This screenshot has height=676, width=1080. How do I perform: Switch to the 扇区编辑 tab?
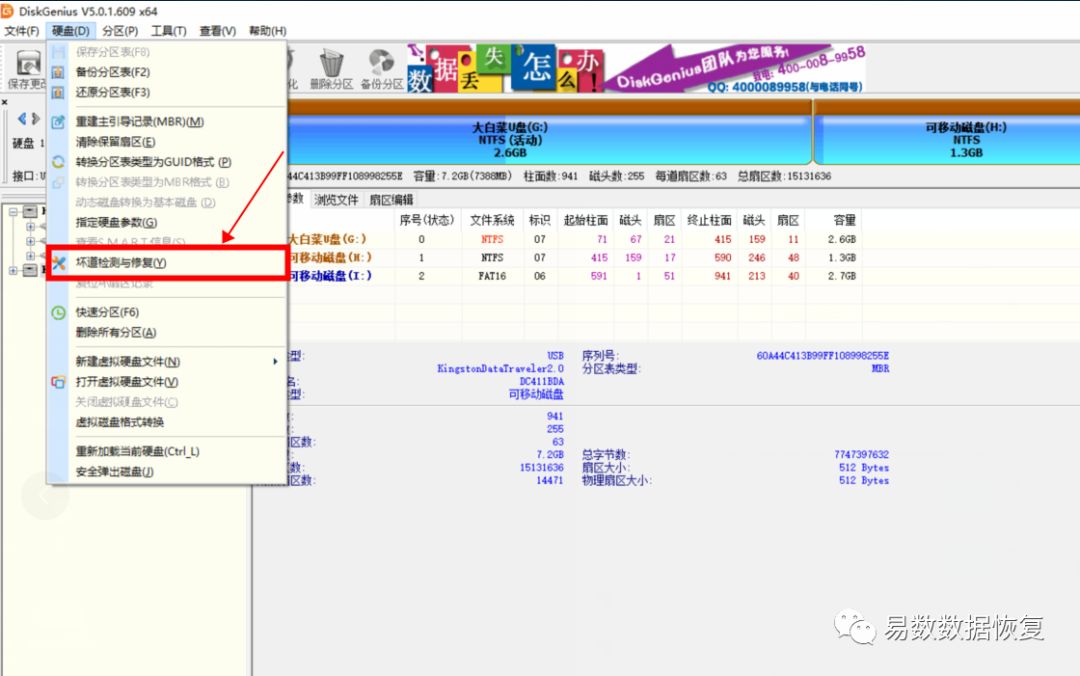point(391,200)
